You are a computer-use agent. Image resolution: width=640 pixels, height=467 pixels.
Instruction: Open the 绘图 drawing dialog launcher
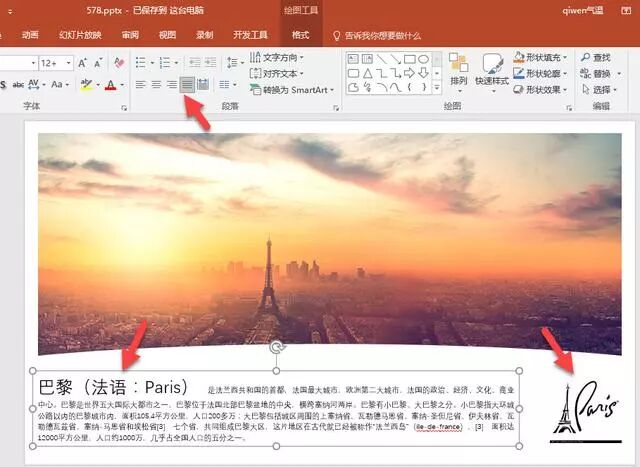coord(569,108)
